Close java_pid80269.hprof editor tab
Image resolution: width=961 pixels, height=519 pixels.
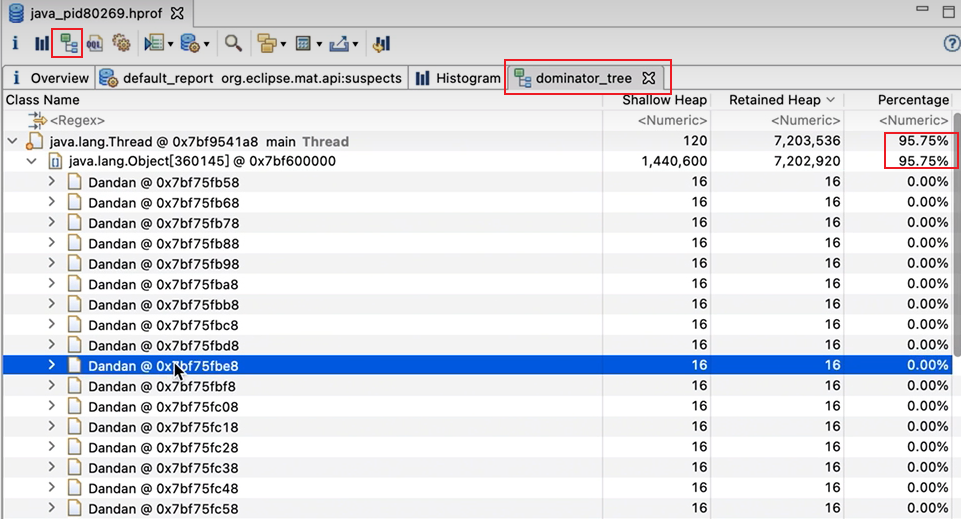177,13
